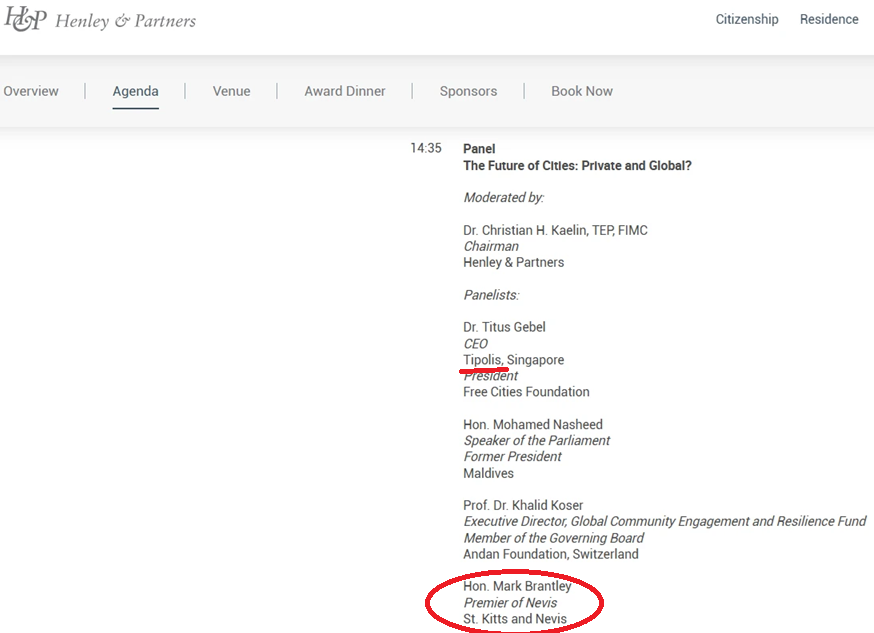This screenshot has height=633, width=874.
Task: Click the 'Tipolis, Singapore' line
Action: tap(513, 360)
